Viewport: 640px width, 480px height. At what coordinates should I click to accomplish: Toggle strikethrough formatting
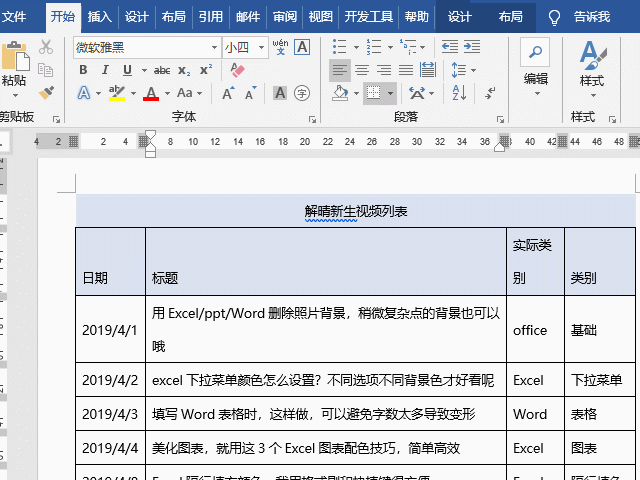162,70
